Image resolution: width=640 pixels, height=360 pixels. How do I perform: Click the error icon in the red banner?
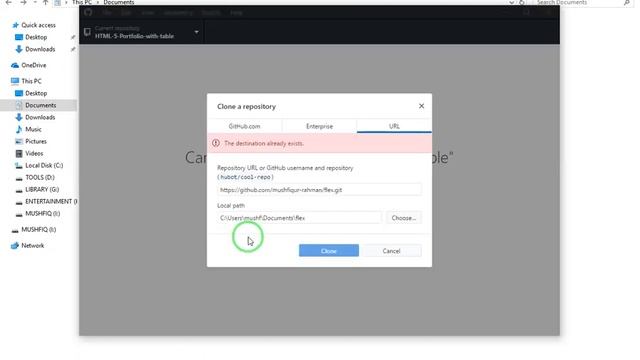[216, 143]
